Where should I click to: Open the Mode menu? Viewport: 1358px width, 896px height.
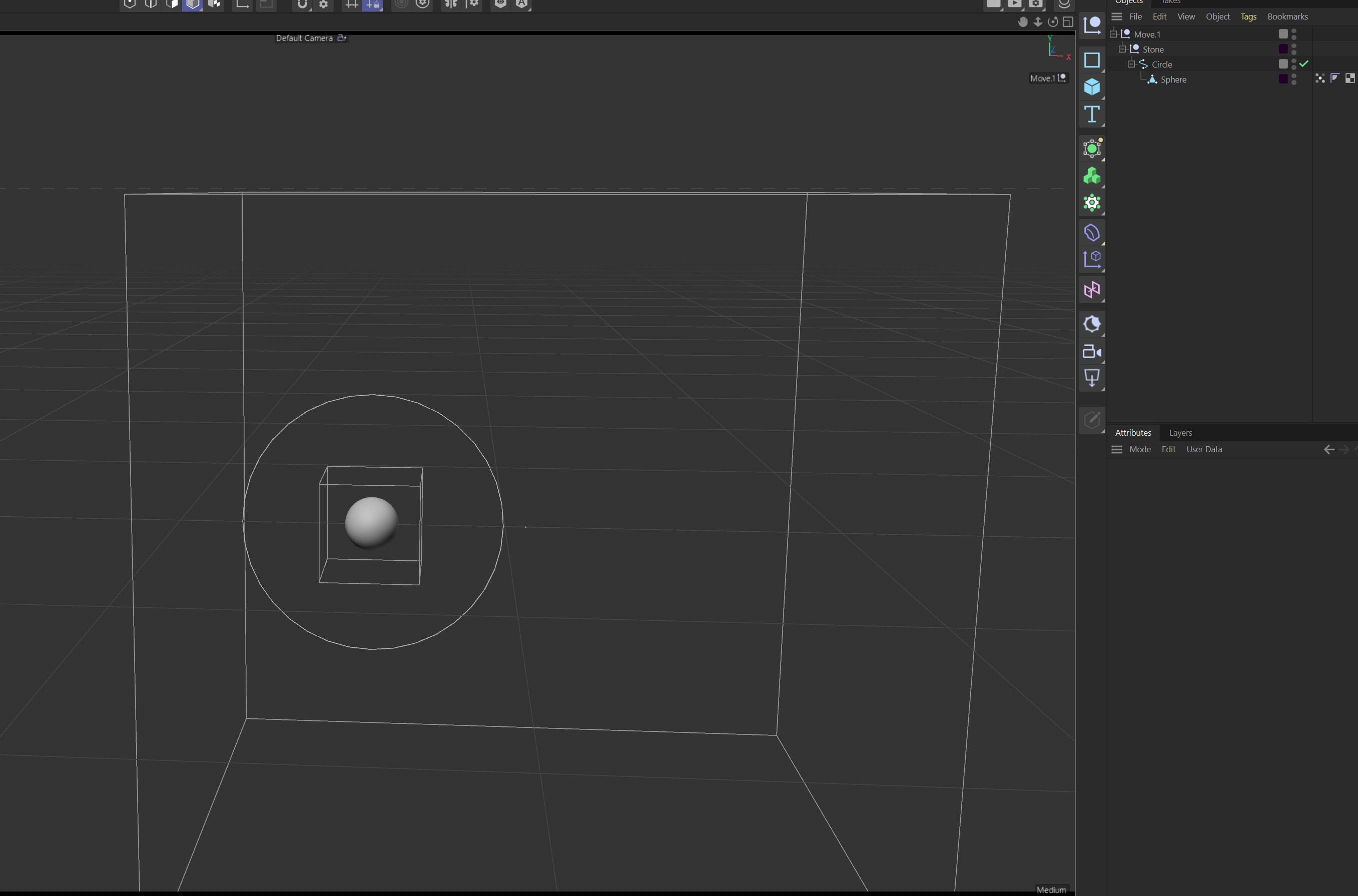[x=1140, y=449]
